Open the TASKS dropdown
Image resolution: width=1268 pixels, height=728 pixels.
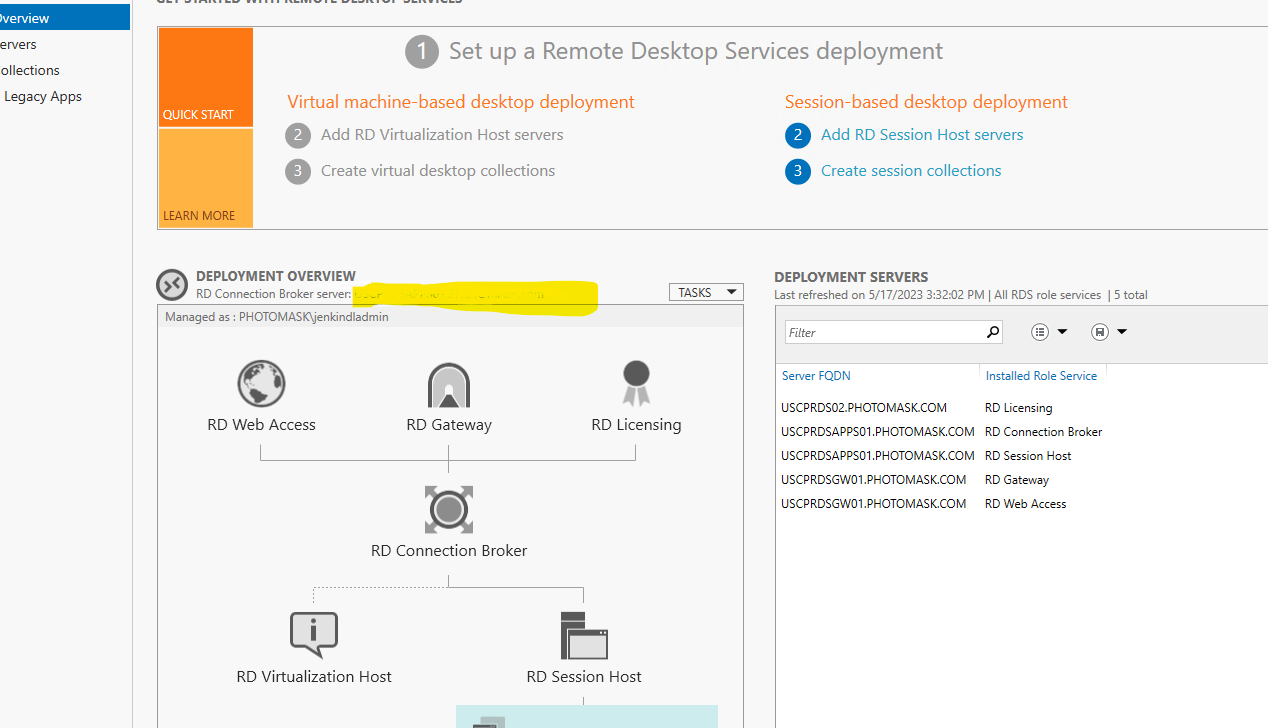[706, 292]
